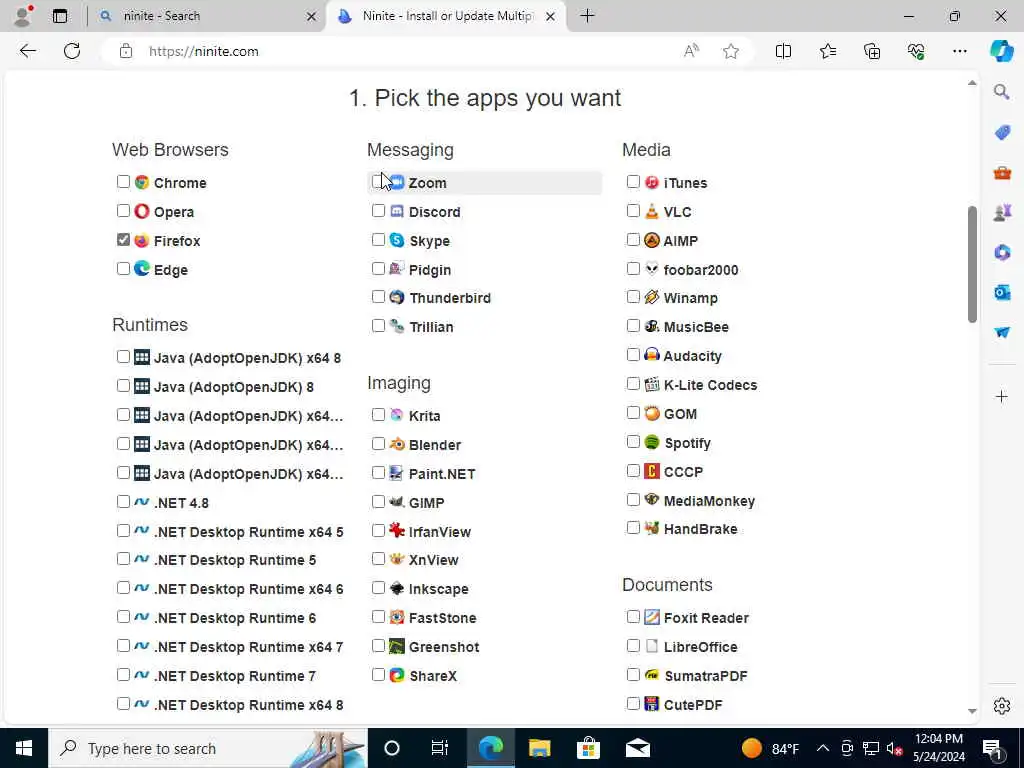This screenshot has width=1024, height=768.
Task: Uncheck the Firefox checkbox
Action: point(123,240)
